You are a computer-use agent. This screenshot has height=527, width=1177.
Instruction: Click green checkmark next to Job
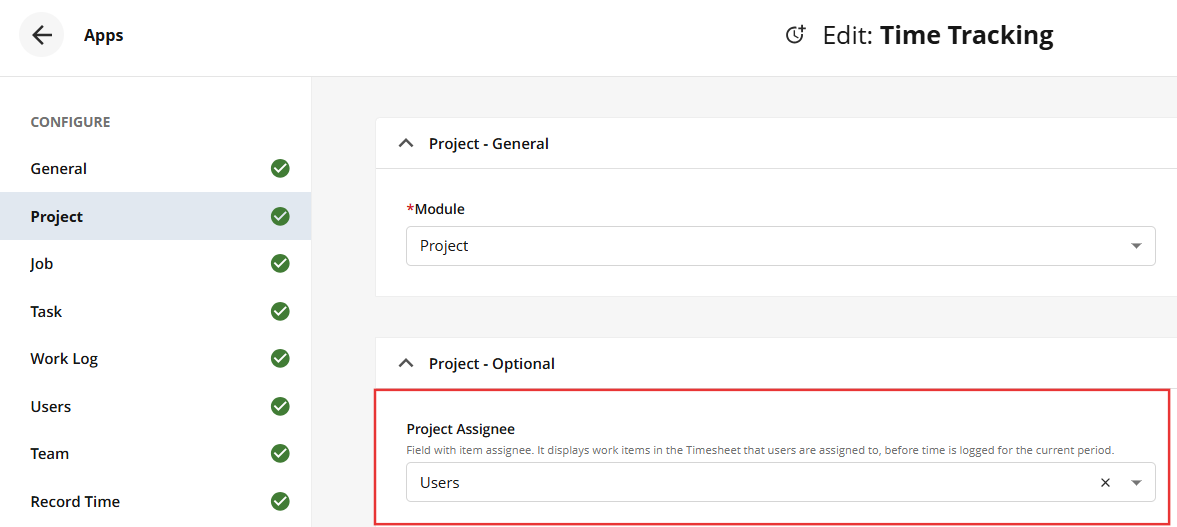tap(280, 264)
